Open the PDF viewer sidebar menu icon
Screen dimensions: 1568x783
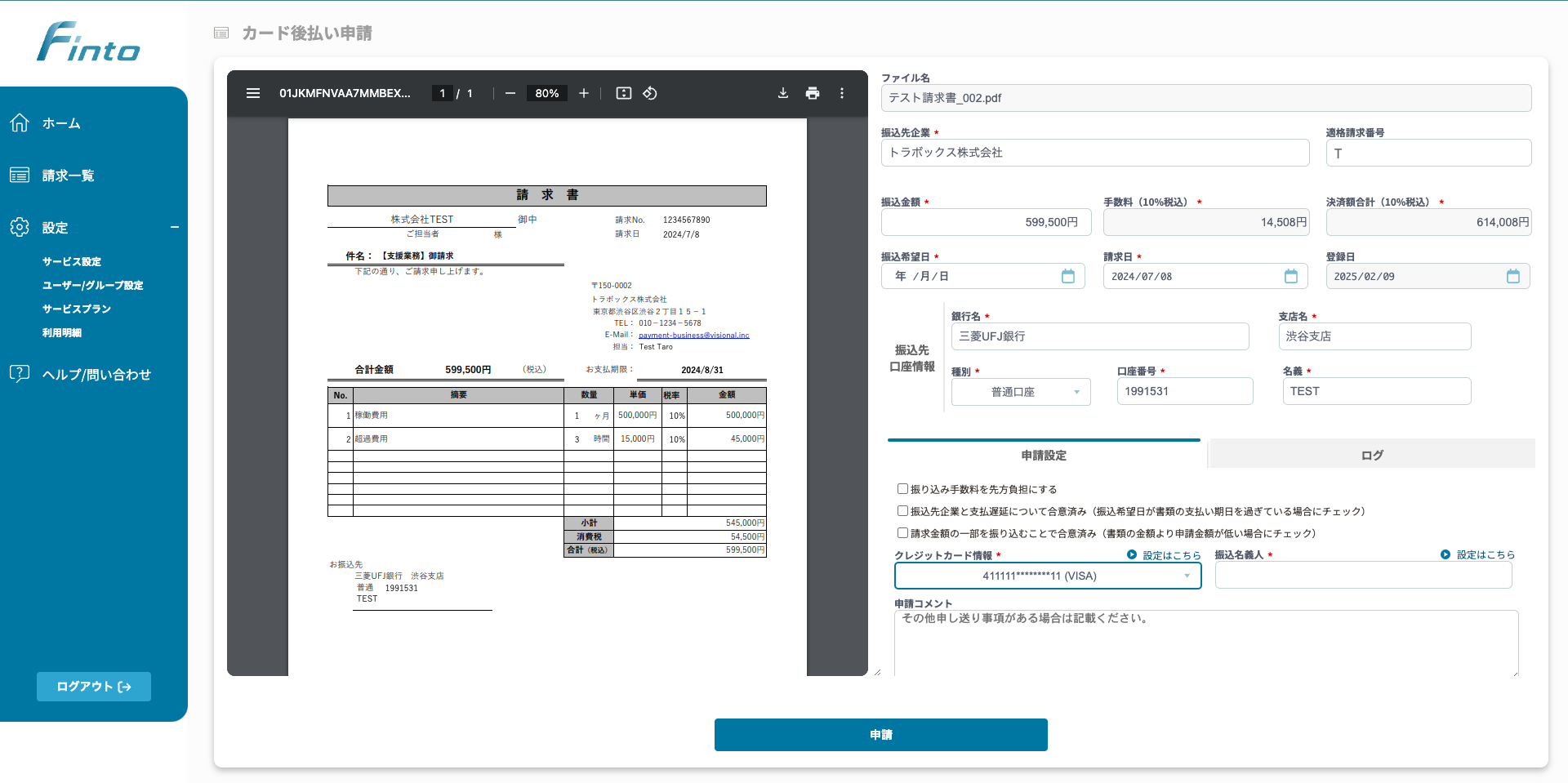tap(253, 93)
